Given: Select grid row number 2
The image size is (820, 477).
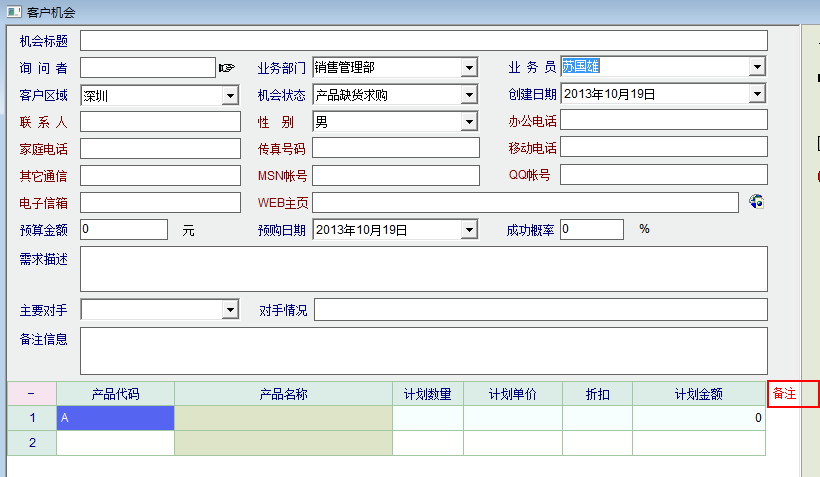Looking at the screenshot, I should [31, 442].
